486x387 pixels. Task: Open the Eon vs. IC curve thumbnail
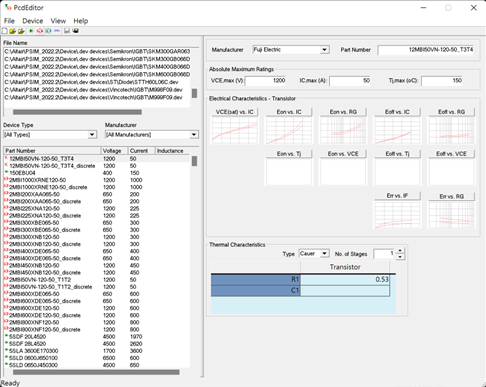289,131
